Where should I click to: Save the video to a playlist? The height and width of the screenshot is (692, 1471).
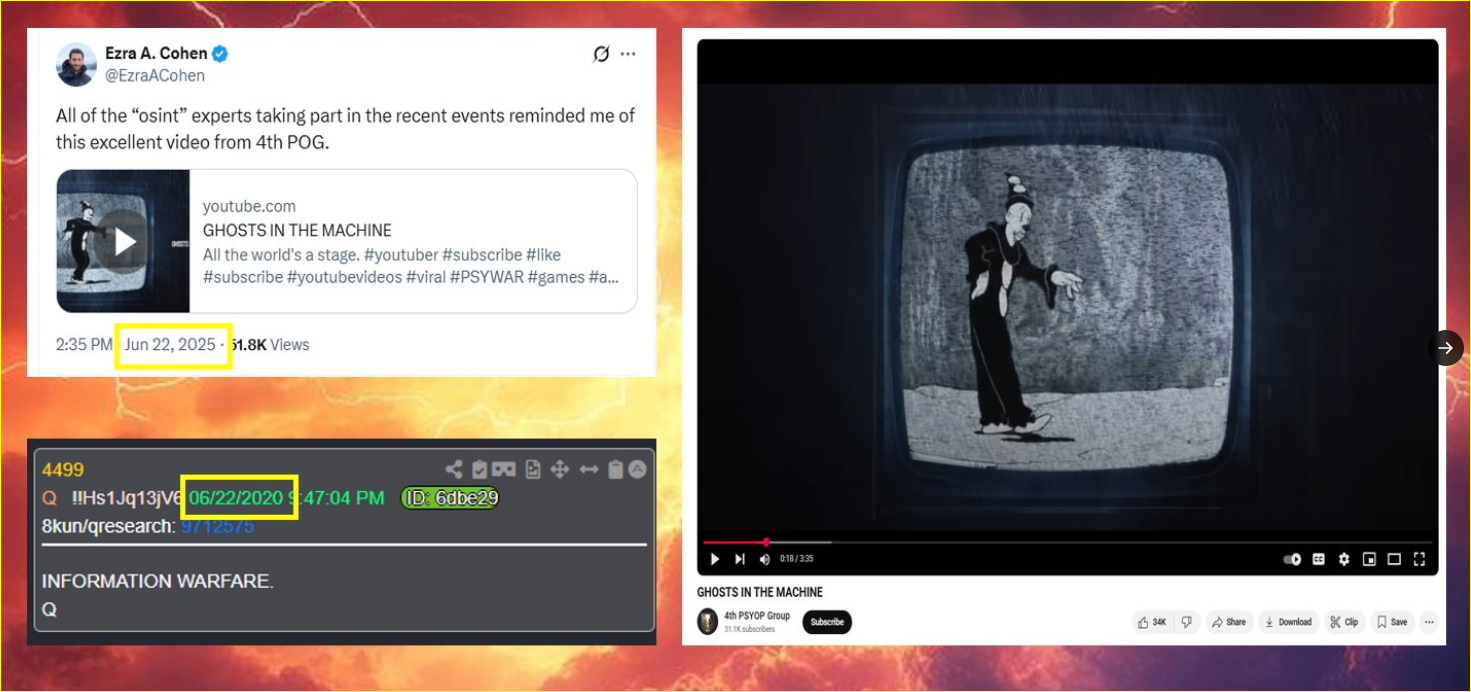(1391, 622)
